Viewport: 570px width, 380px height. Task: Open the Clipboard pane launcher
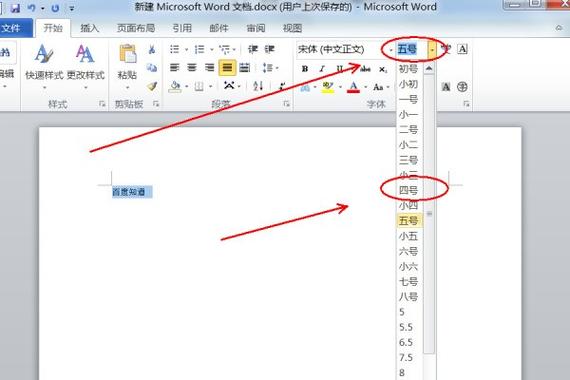[156, 104]
